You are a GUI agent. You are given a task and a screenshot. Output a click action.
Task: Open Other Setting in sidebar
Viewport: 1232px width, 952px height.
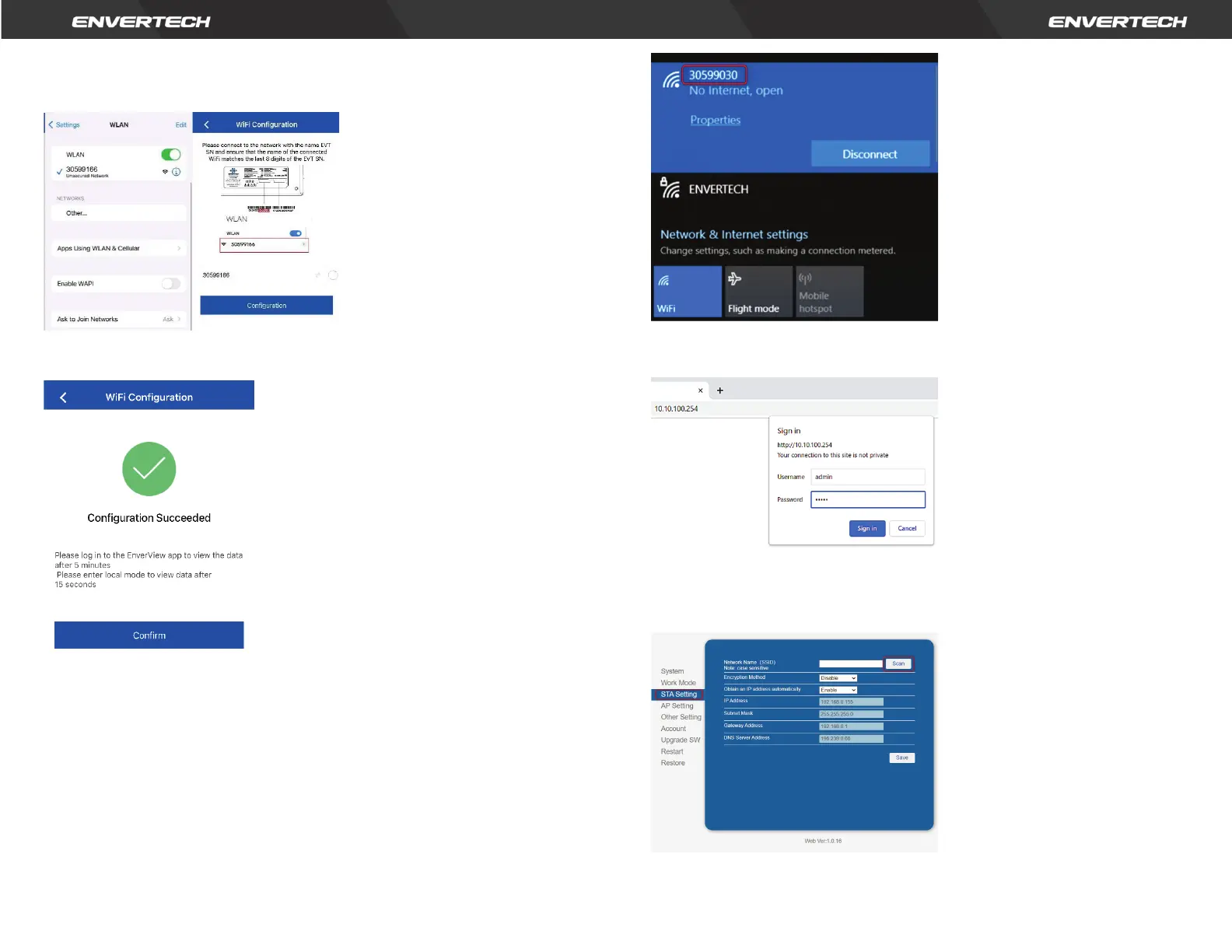pos(681,717)
